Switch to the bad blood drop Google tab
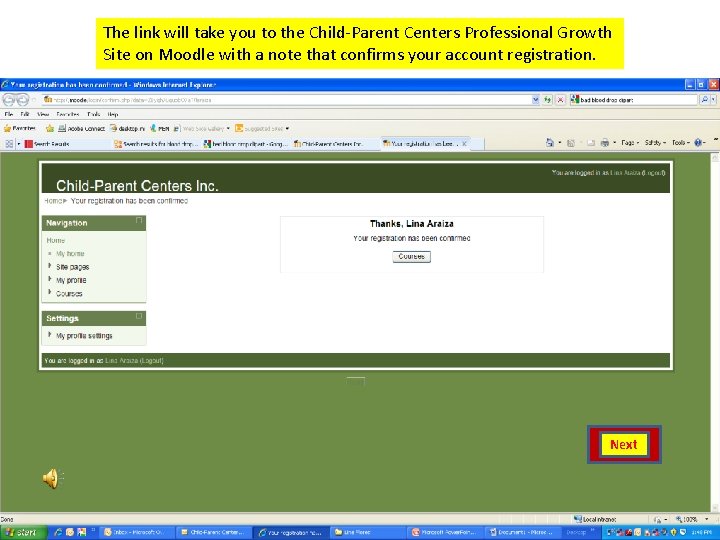This screenshot has width=720, height=540. pyautogui.click(x=246, y=144)
